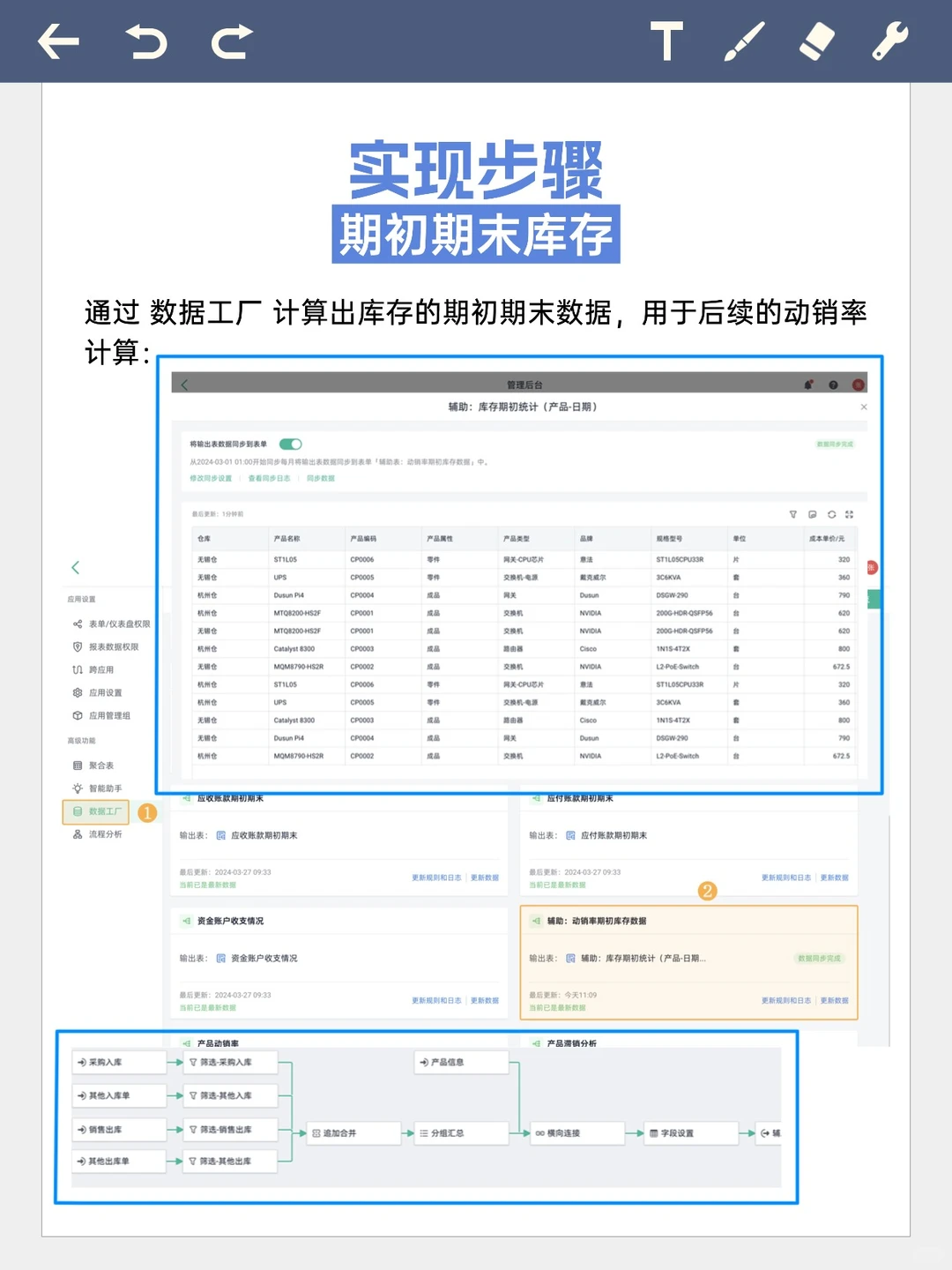Open 智能助手 from the sidebar
Screen dimensions: 952x1270
click(99, 788)
